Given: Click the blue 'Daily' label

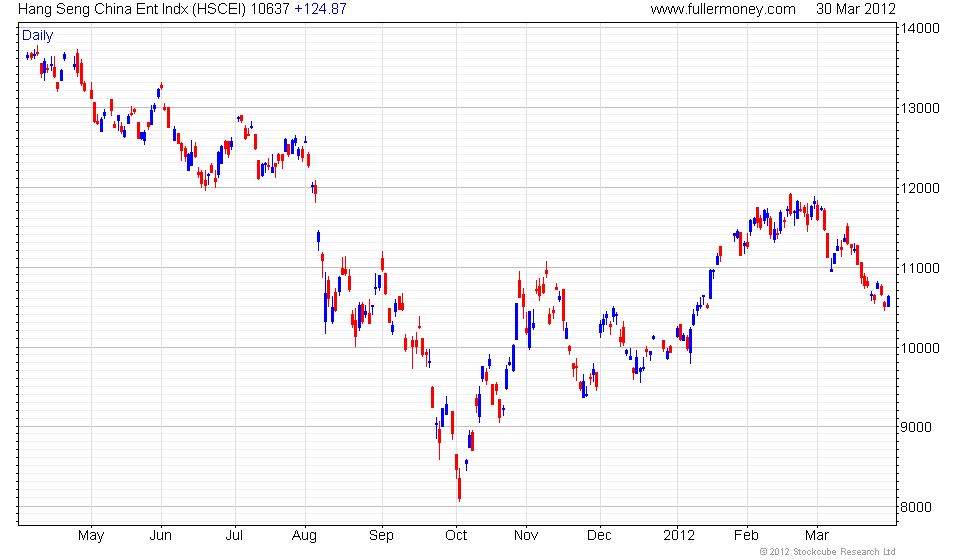Looking at the screenshot, I should (38, 36).
